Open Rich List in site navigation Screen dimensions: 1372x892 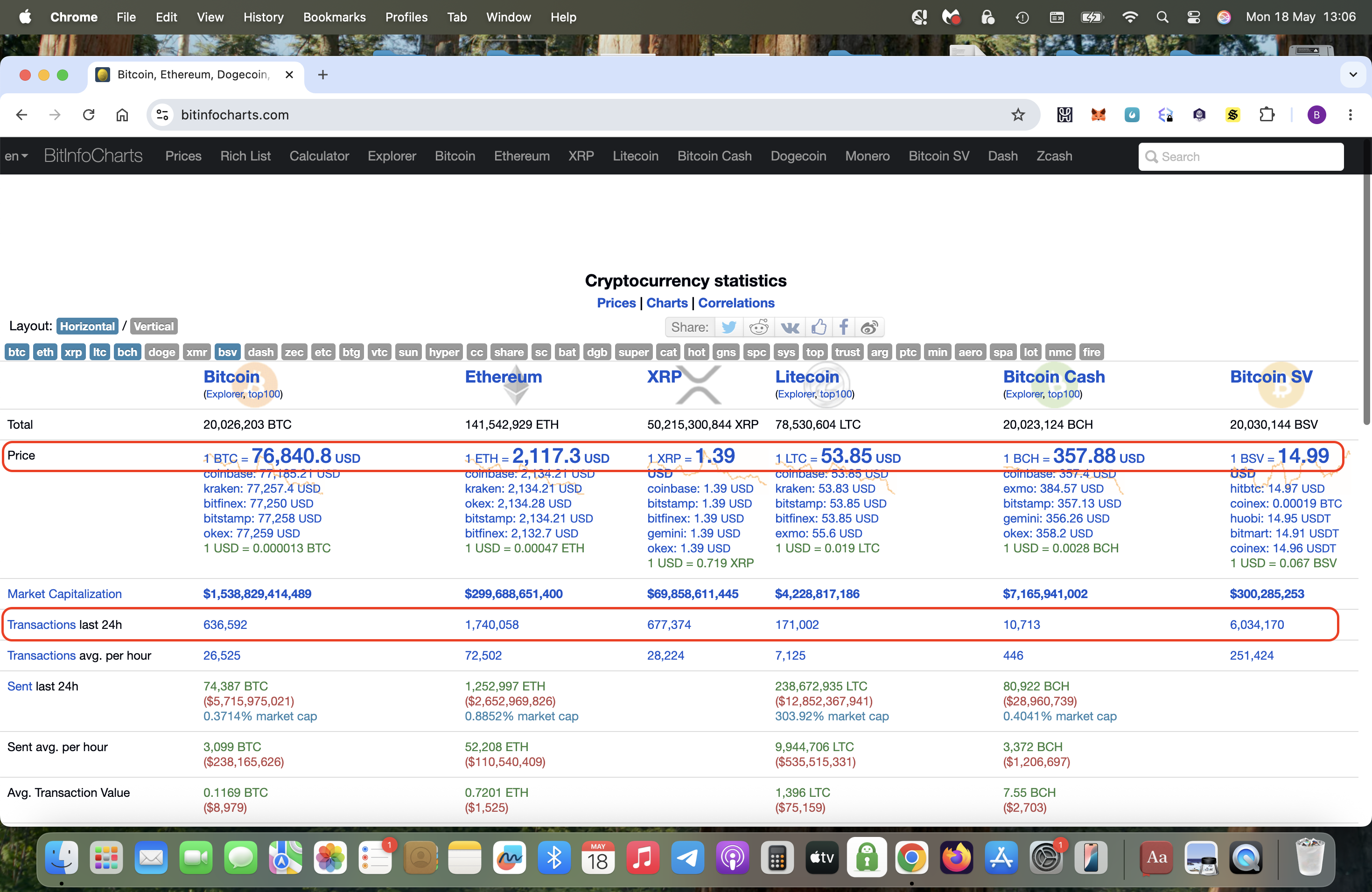[245, 156]
